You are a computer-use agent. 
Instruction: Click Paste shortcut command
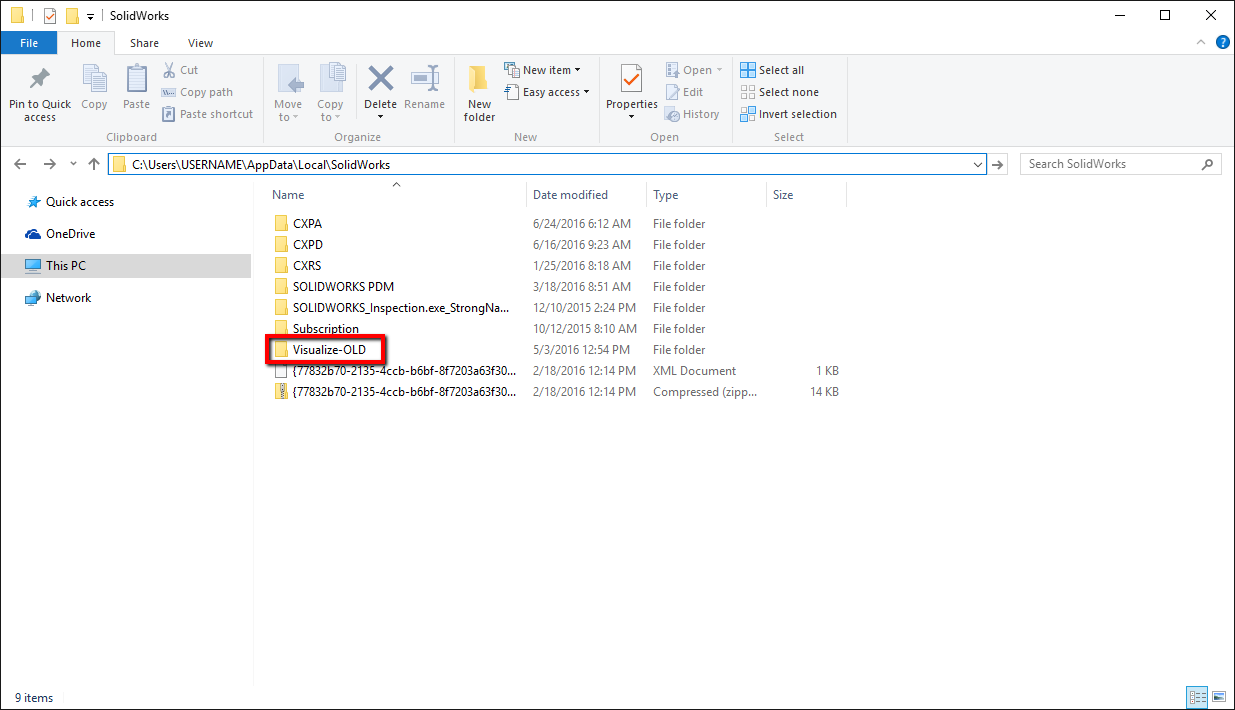[x=207, y=114]
